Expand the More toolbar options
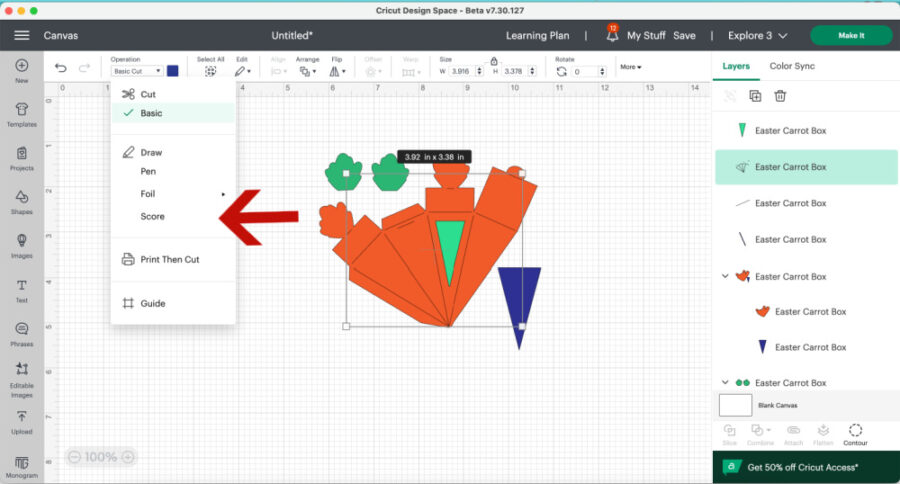The width and height of the screenshot is (900, 484). [x=630, y=67]
